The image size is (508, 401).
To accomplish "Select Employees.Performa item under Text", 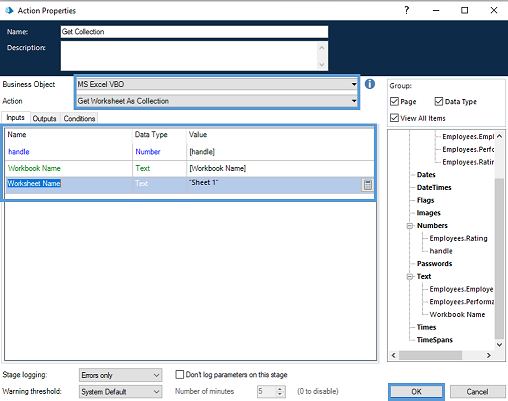I will coord(461,302).
